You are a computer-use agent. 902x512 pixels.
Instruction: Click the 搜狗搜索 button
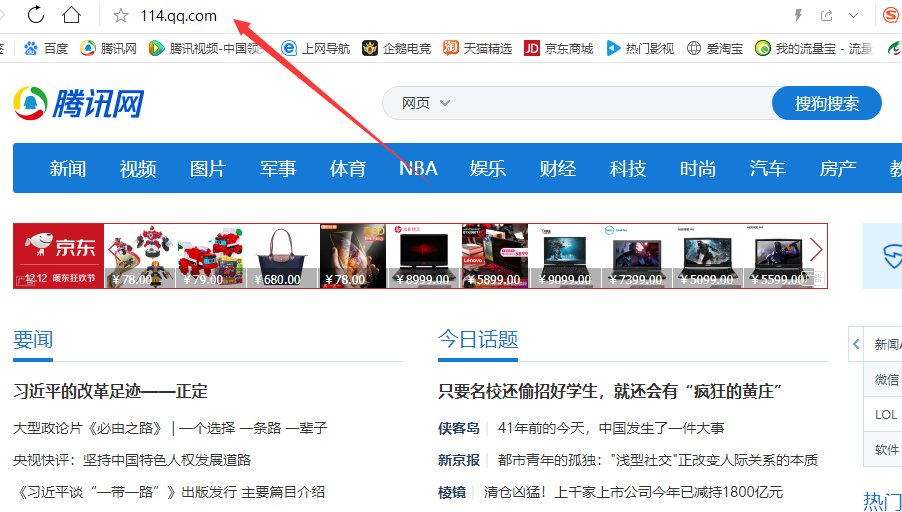pos(827,104)
